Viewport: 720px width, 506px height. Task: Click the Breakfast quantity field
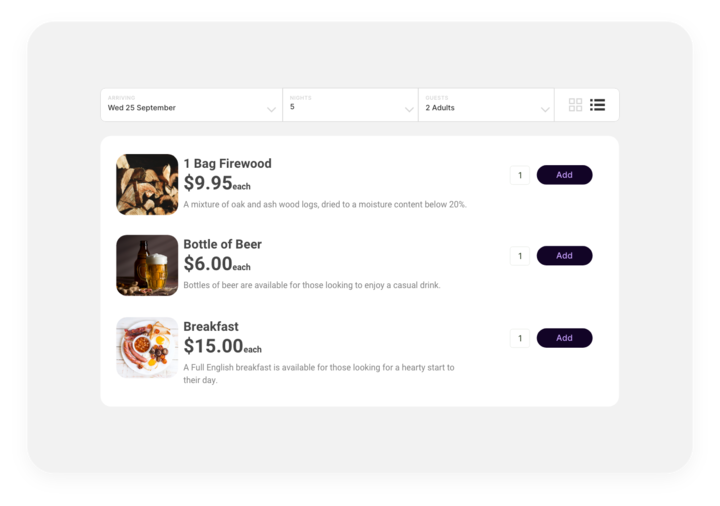(x=520, y=338)
